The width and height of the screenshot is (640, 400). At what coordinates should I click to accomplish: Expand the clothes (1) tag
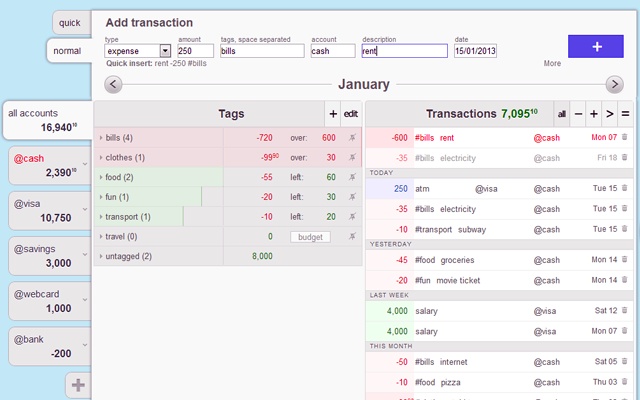(101, 158)
